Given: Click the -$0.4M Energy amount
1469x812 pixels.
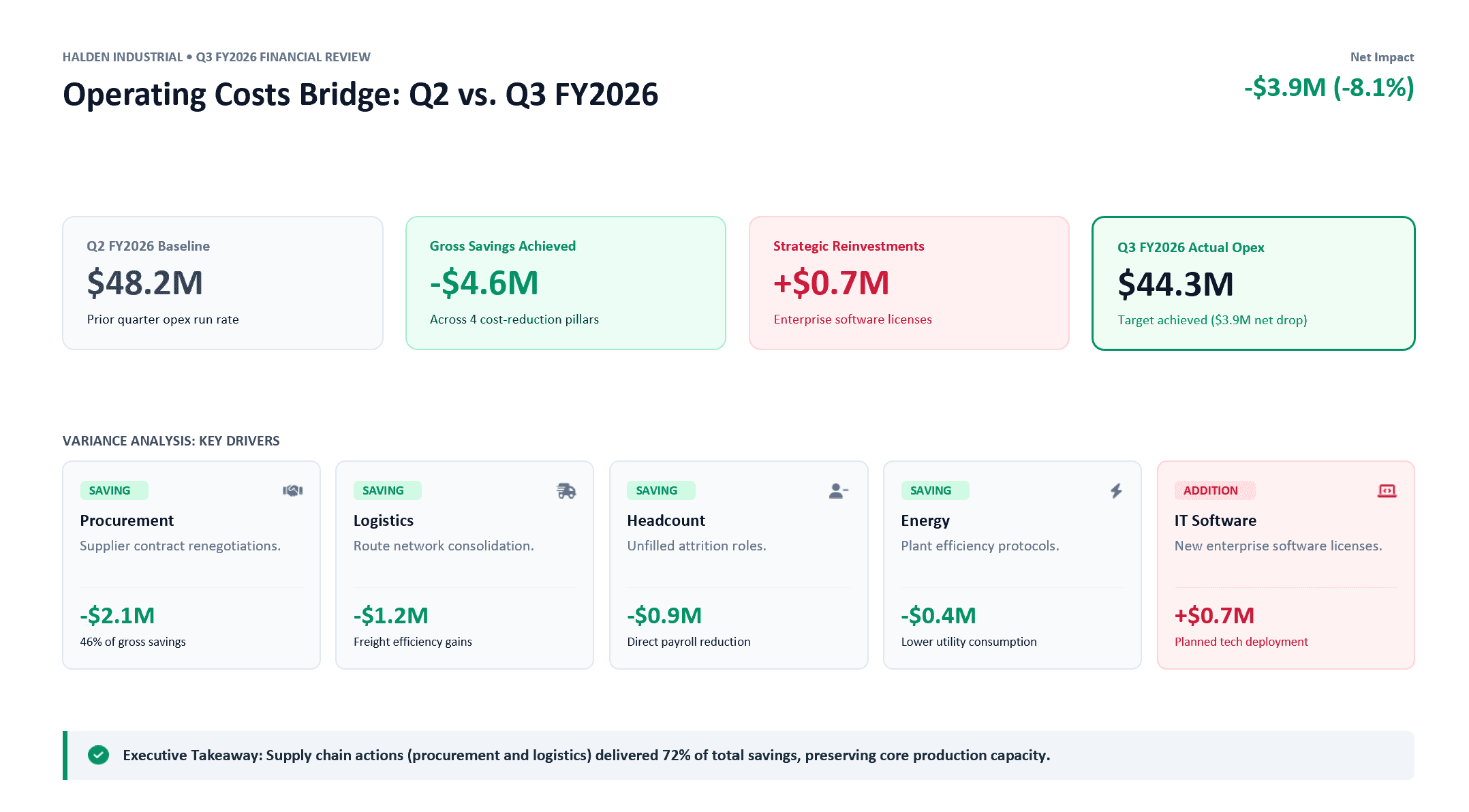Looking at the screenshot, I should pos(939,615).
